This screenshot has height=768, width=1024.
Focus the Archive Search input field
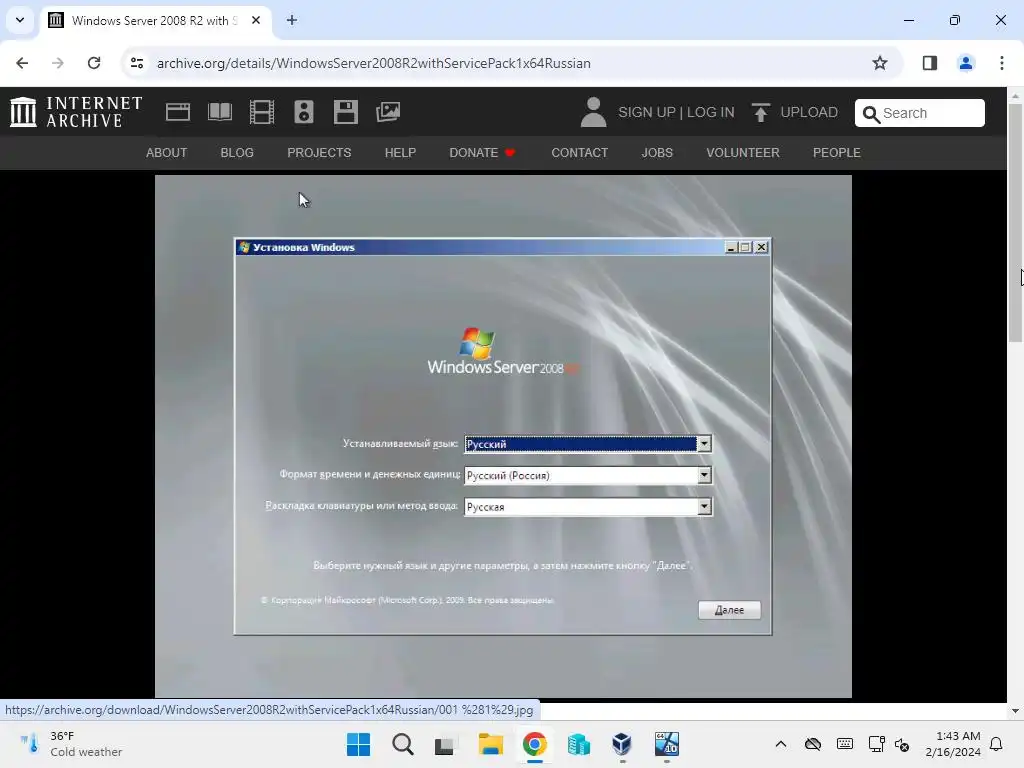pos(920,113)
